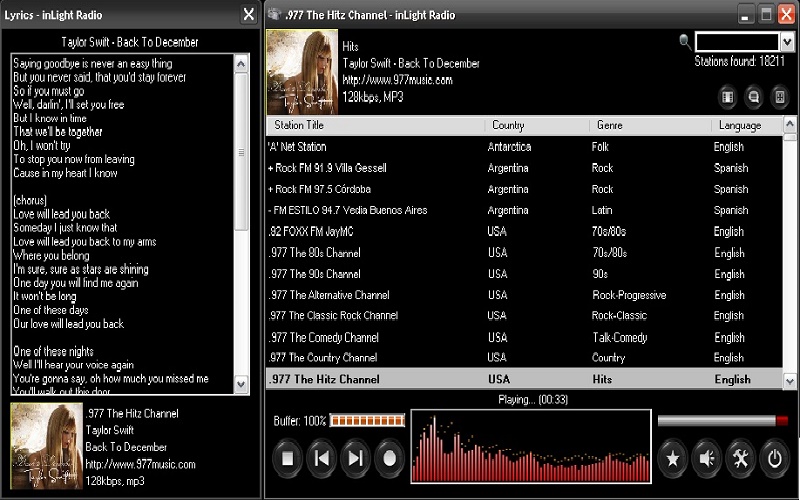Viewport: 800px width, 500px height.
Task: Click the station list columns icon
Action: click(x=728, y=97)
